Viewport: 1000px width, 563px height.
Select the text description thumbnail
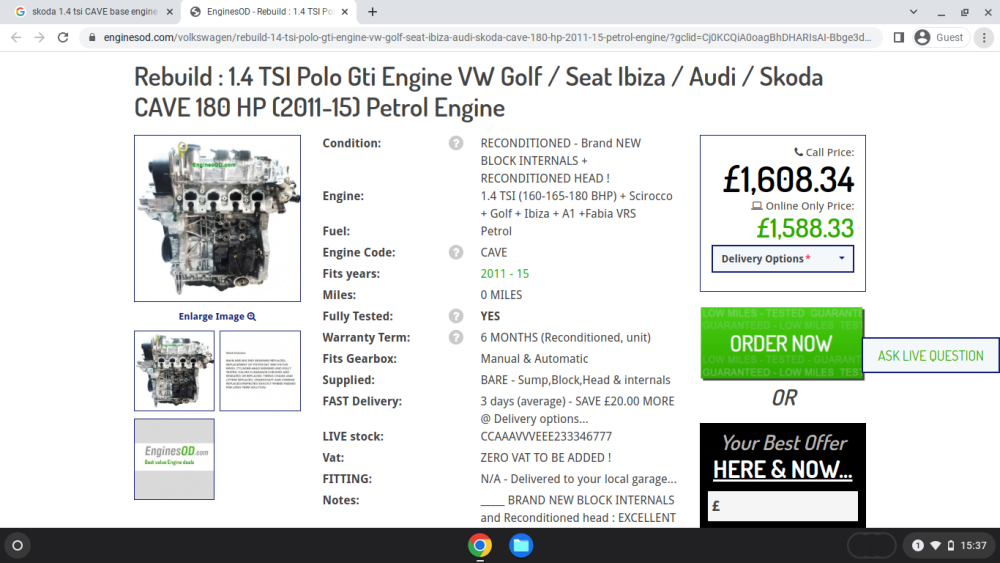click(260, 370)
